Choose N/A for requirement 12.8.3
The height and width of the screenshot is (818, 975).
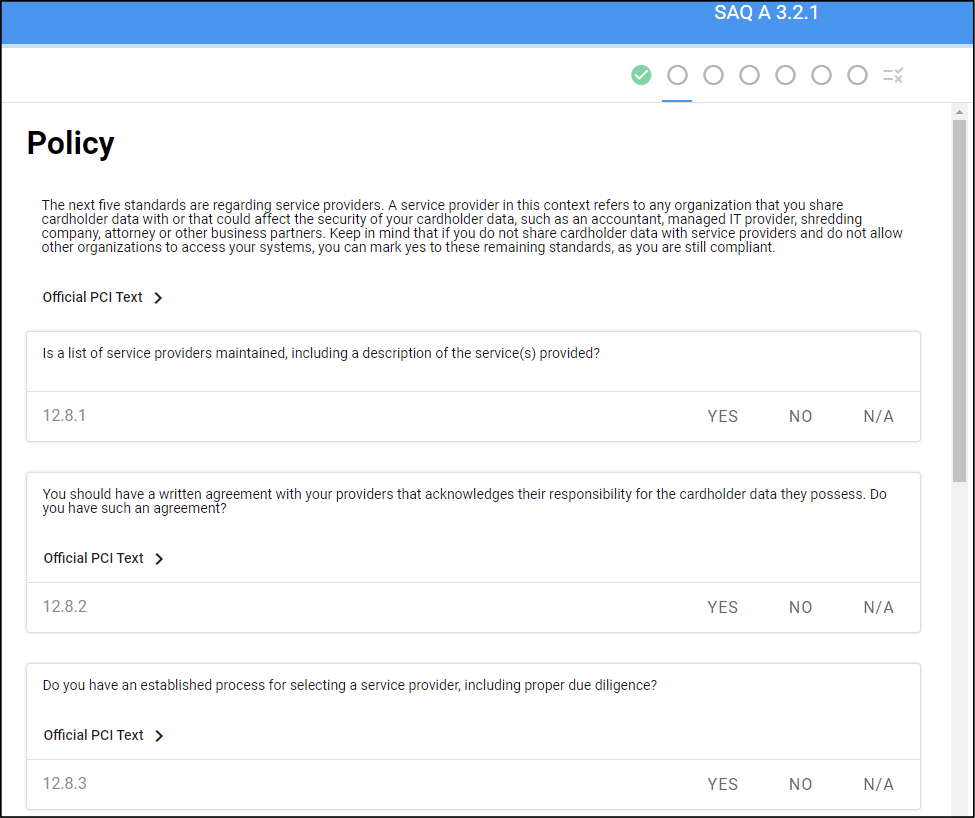(878, 784)
